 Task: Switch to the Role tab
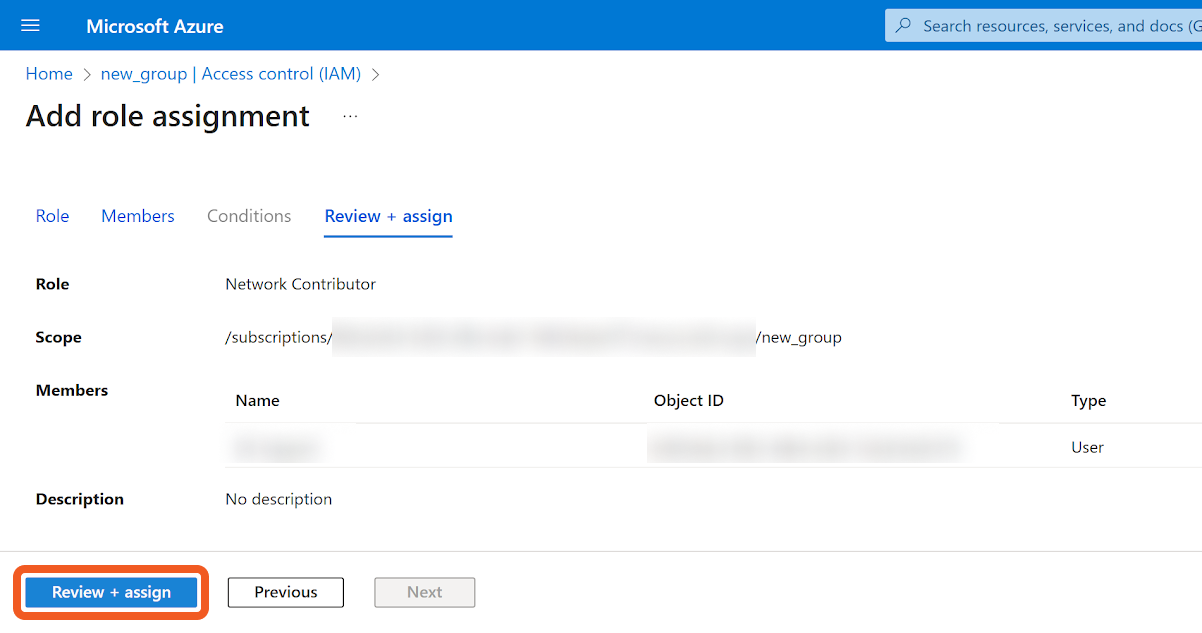(x=52, y=216)
